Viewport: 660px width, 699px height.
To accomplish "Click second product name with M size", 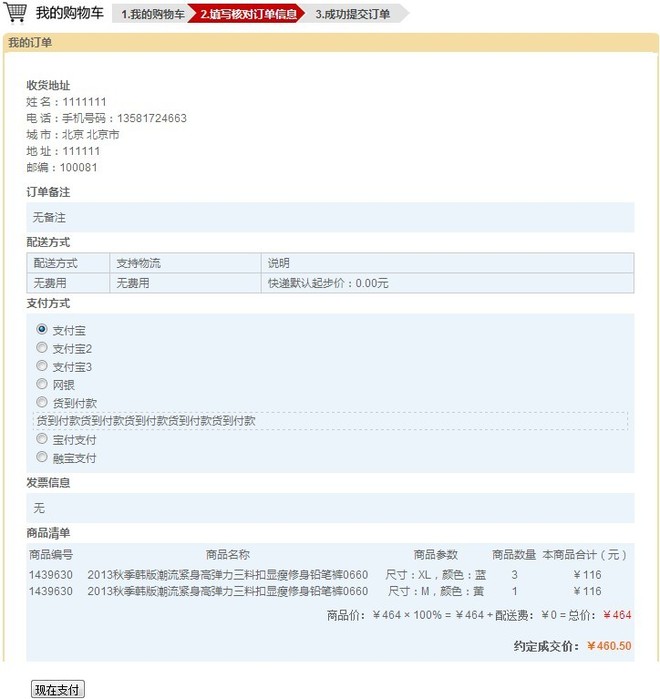I will pyautogui.click(x=227, y=591).
